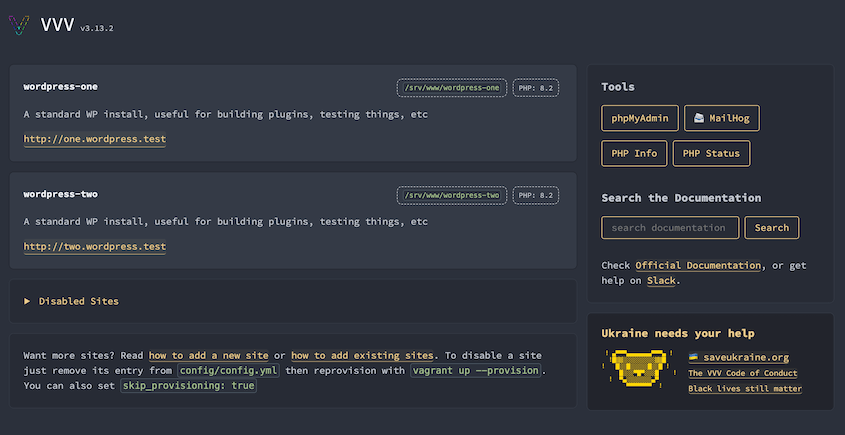845x435 pixels.
Task: Open the phpMyAdmin tool
Action: point(640,118)
